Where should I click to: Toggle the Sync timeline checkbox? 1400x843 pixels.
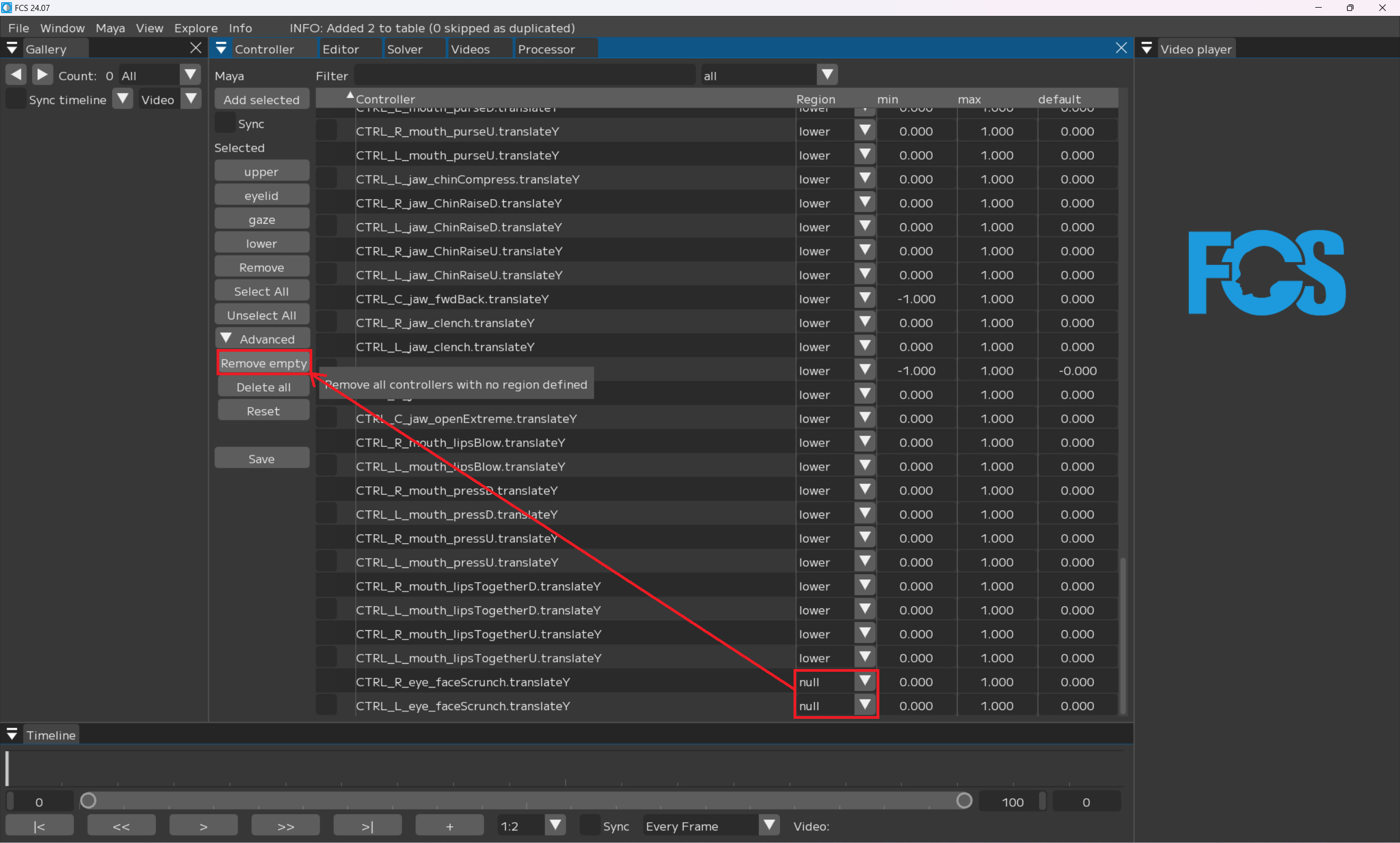[x=15, y=100]
